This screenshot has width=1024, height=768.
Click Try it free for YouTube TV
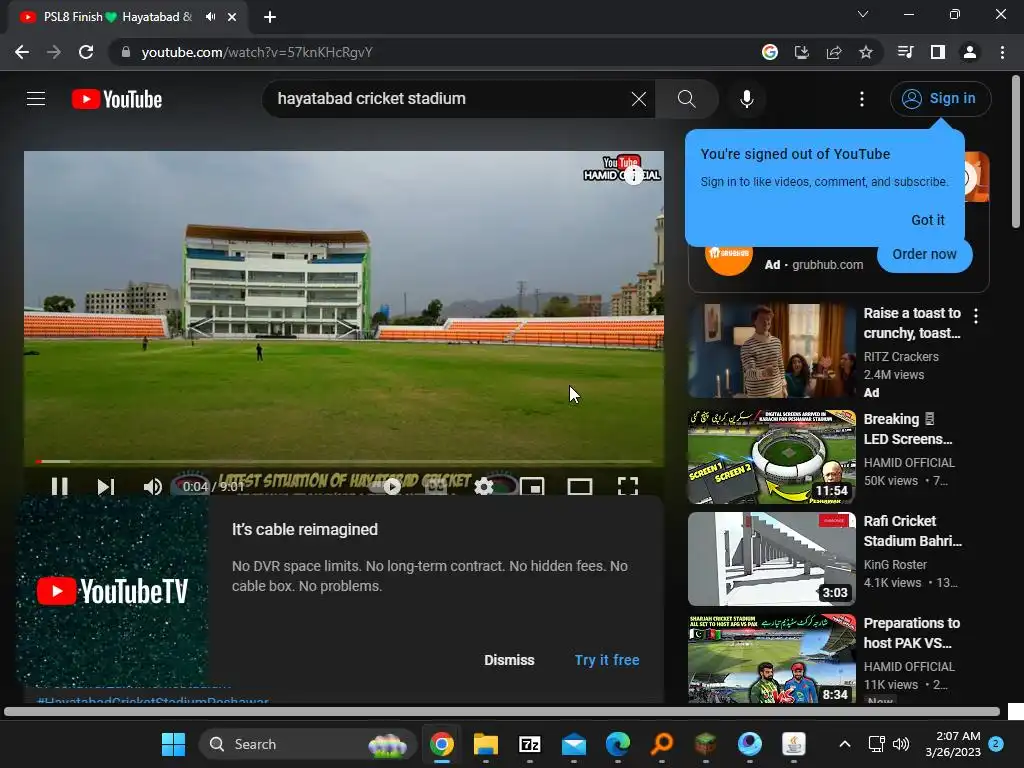coord(607,660)
